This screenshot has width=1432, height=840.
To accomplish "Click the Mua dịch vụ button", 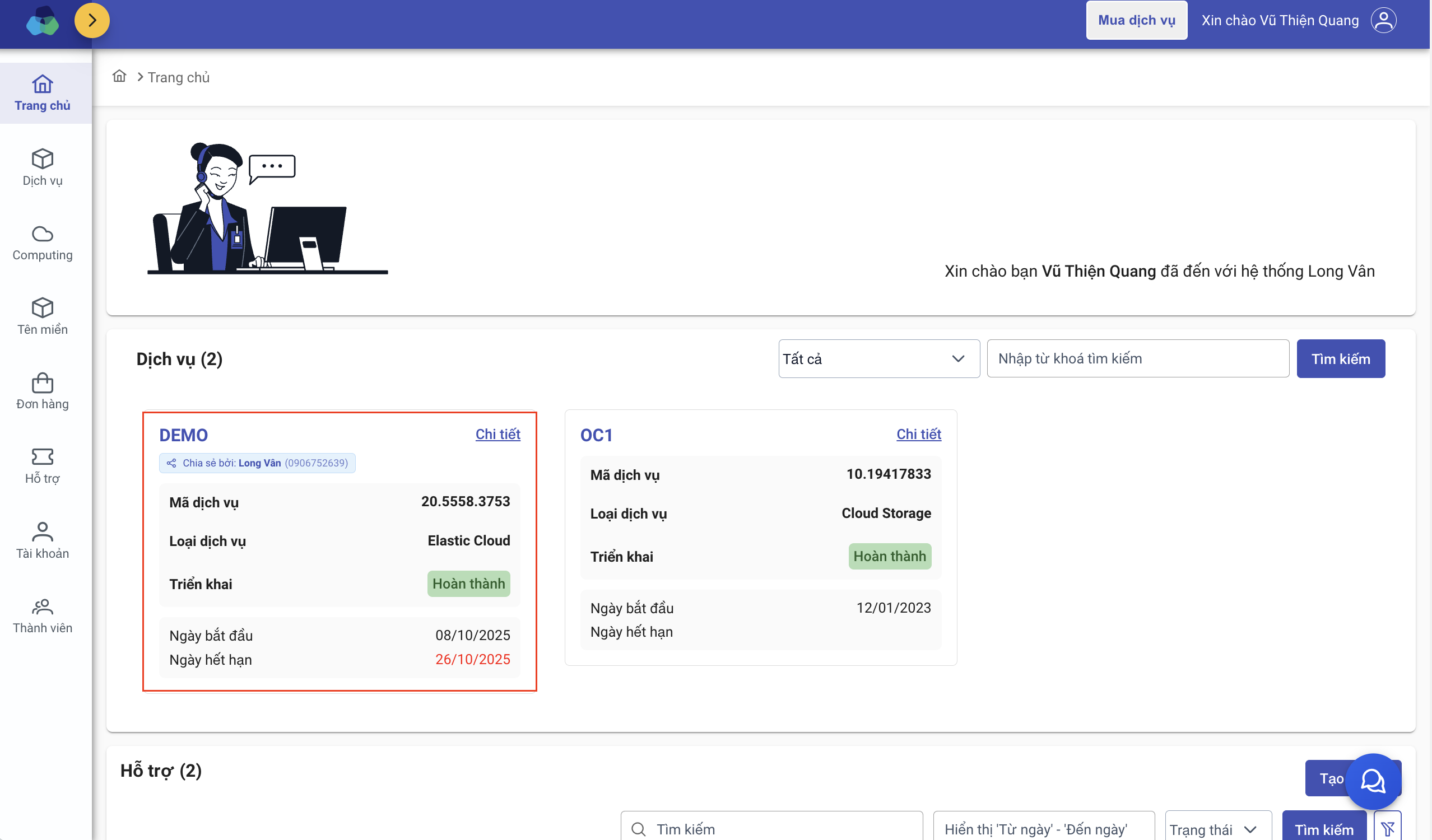I will (x=1136, y=21).
